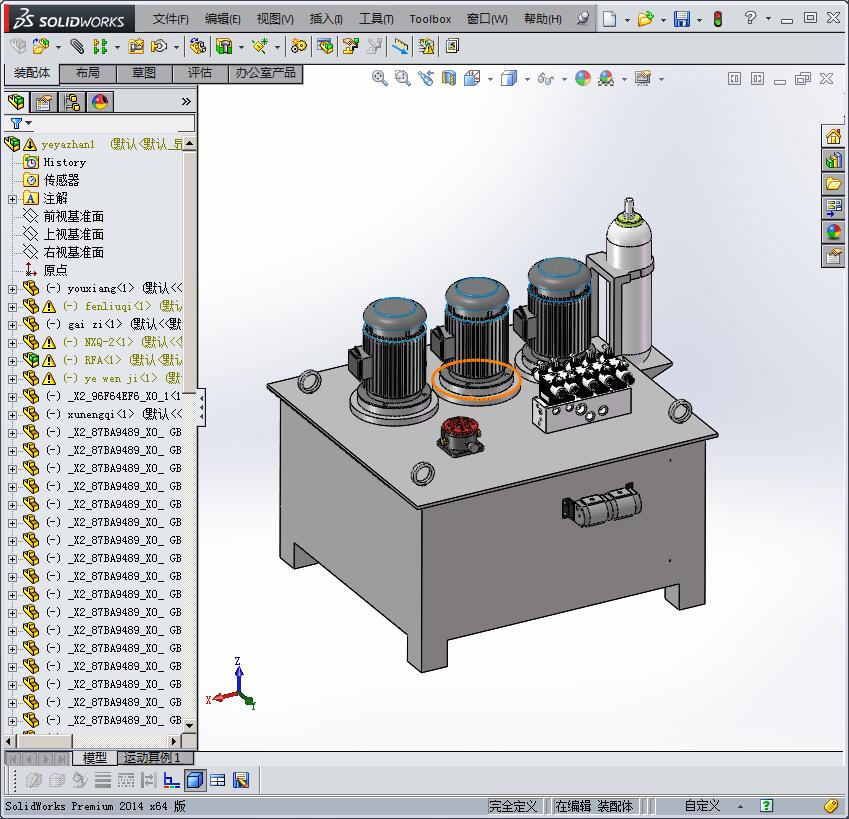The height and width of the screenshot is (819, 849).
Task: Open the 工具(T) menu
Action: (376, 19)
